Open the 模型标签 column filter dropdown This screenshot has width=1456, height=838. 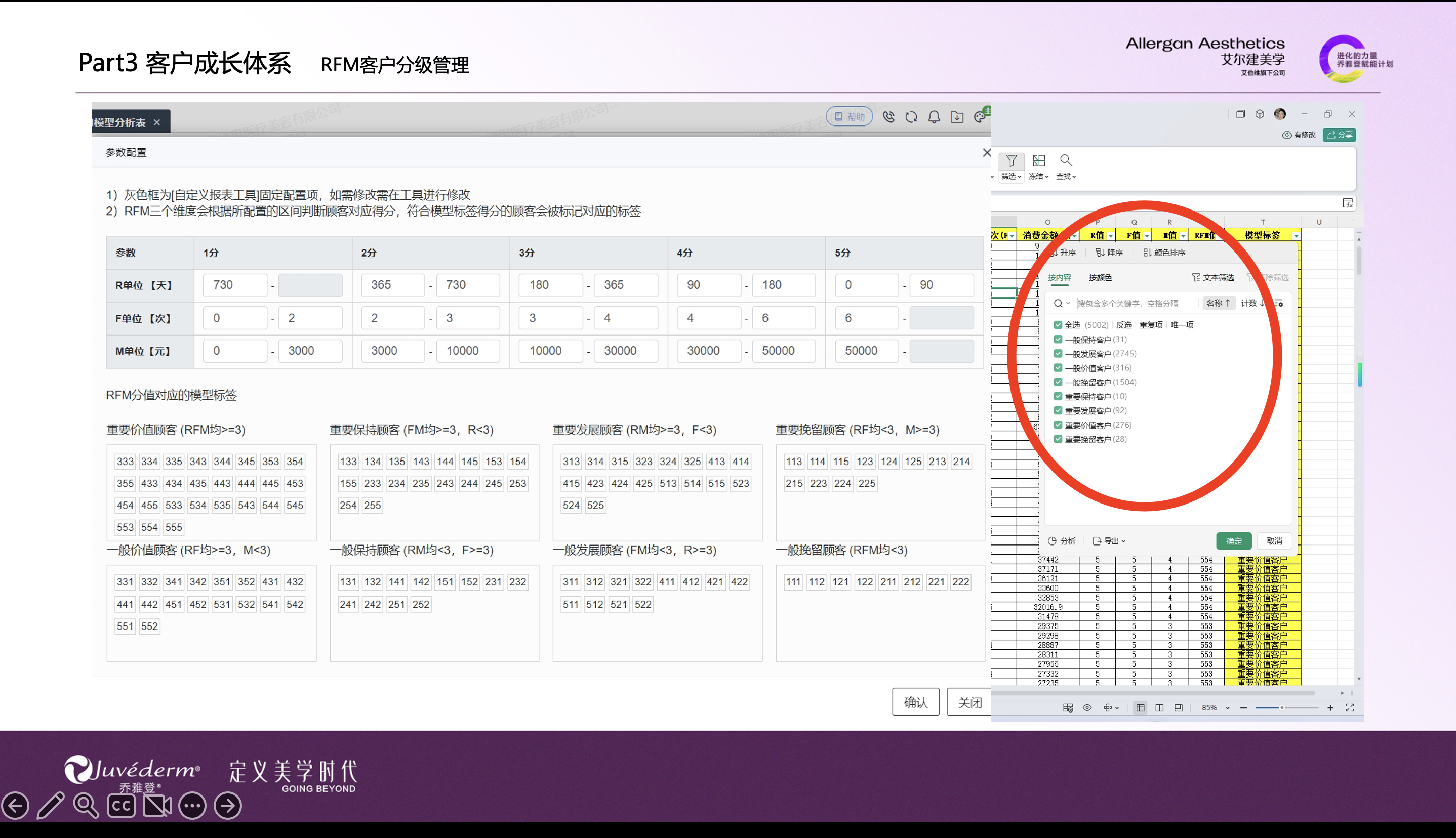(1296, 236)
